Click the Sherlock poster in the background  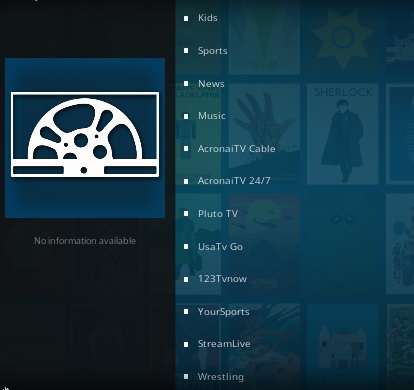click(343, 134)
